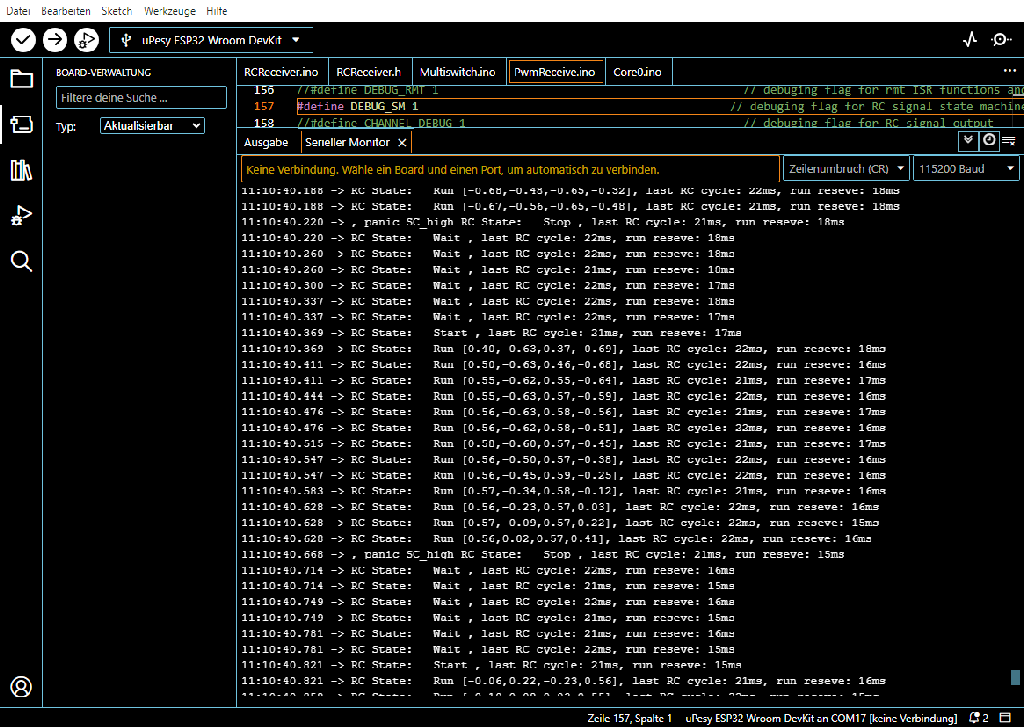Open the Serial Plotter

tap(969, 40)
